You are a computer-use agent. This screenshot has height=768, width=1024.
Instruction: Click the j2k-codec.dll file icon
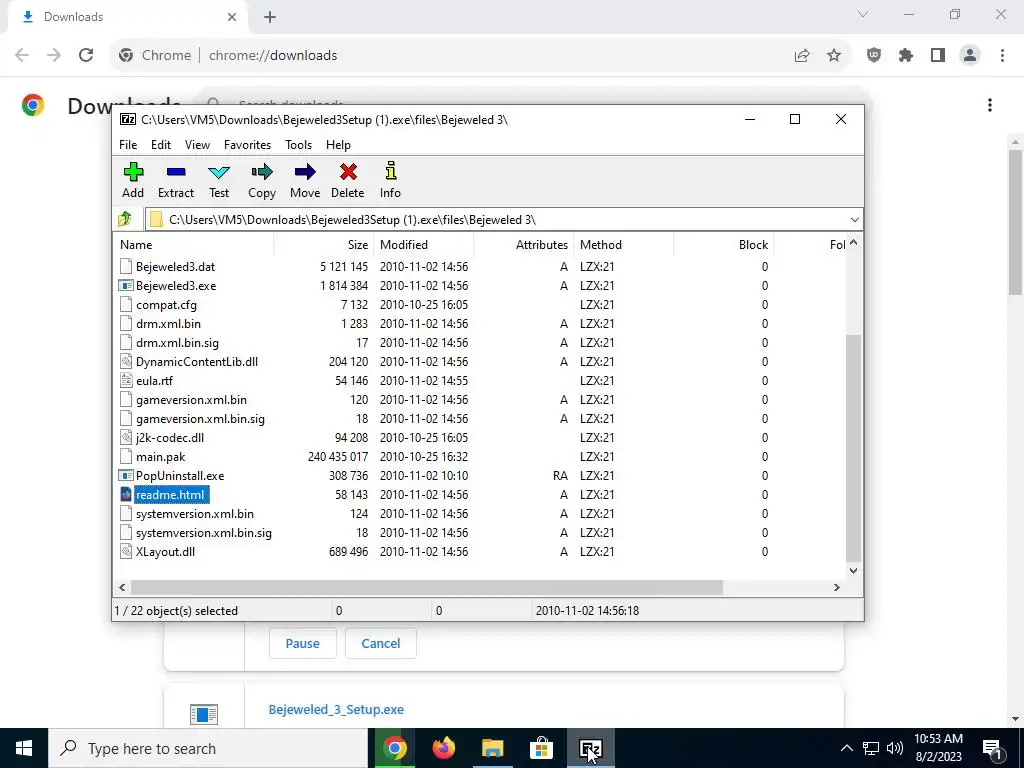point(126,438)
